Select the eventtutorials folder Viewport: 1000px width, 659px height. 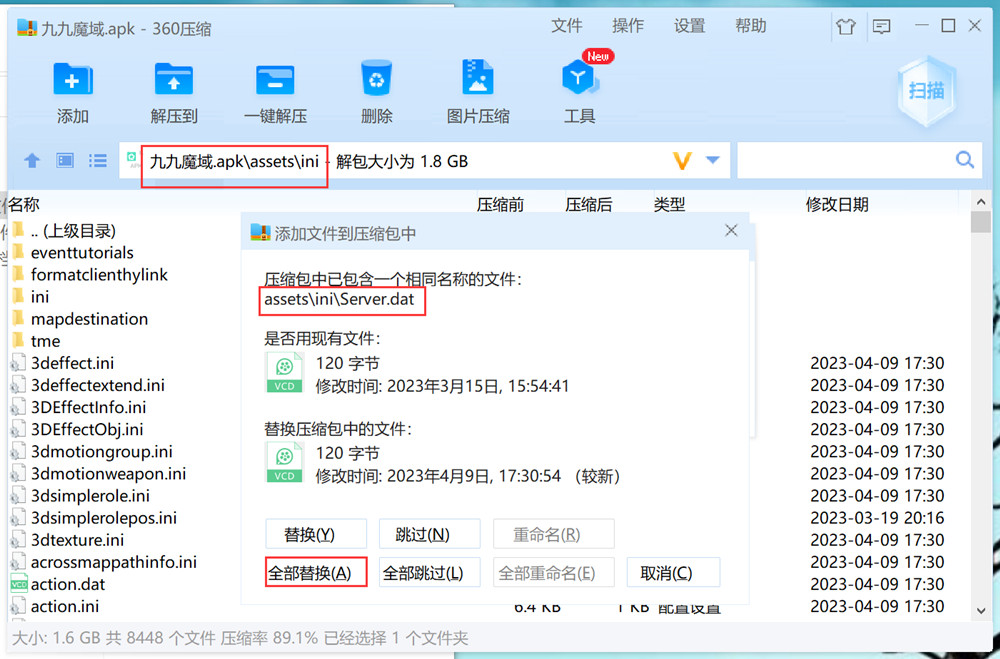pos(82,253)
